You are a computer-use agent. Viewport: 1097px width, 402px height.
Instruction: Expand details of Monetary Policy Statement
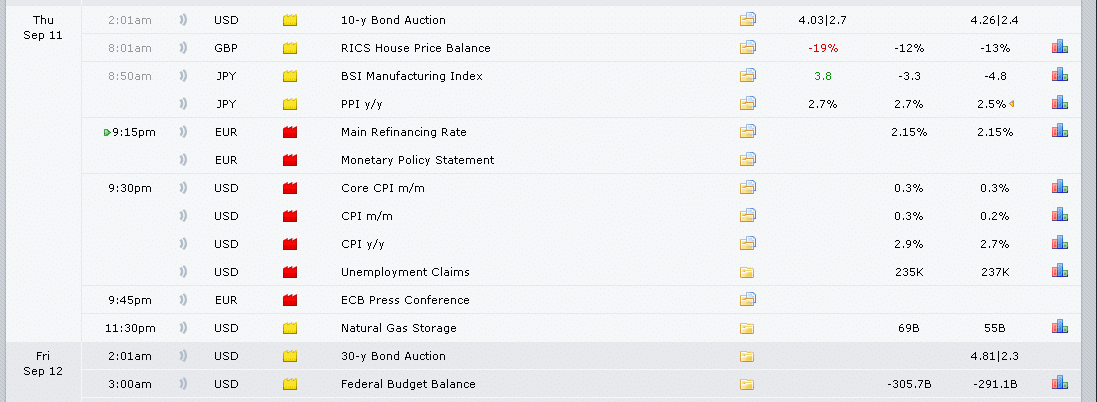coord(748,159)
